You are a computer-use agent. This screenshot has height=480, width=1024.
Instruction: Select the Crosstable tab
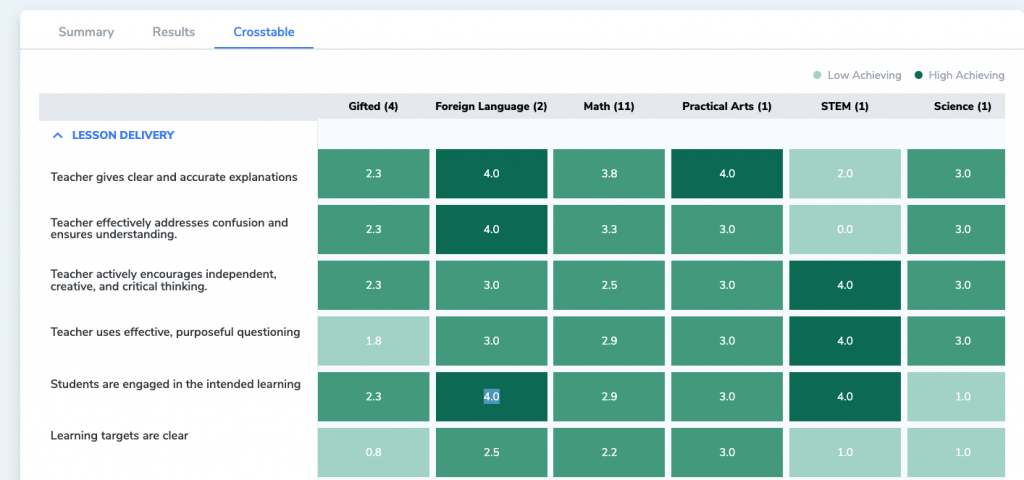click(264, 32)
